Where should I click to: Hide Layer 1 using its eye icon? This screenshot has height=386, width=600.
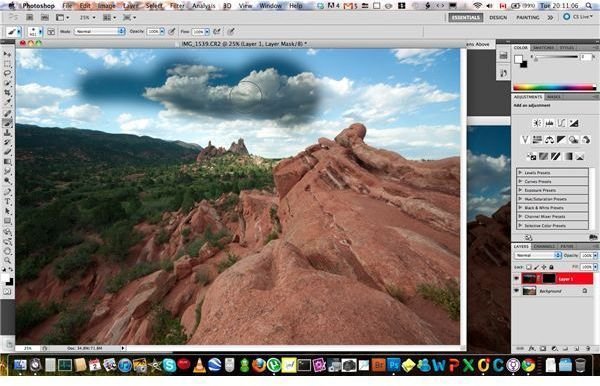tap(517, 279)
